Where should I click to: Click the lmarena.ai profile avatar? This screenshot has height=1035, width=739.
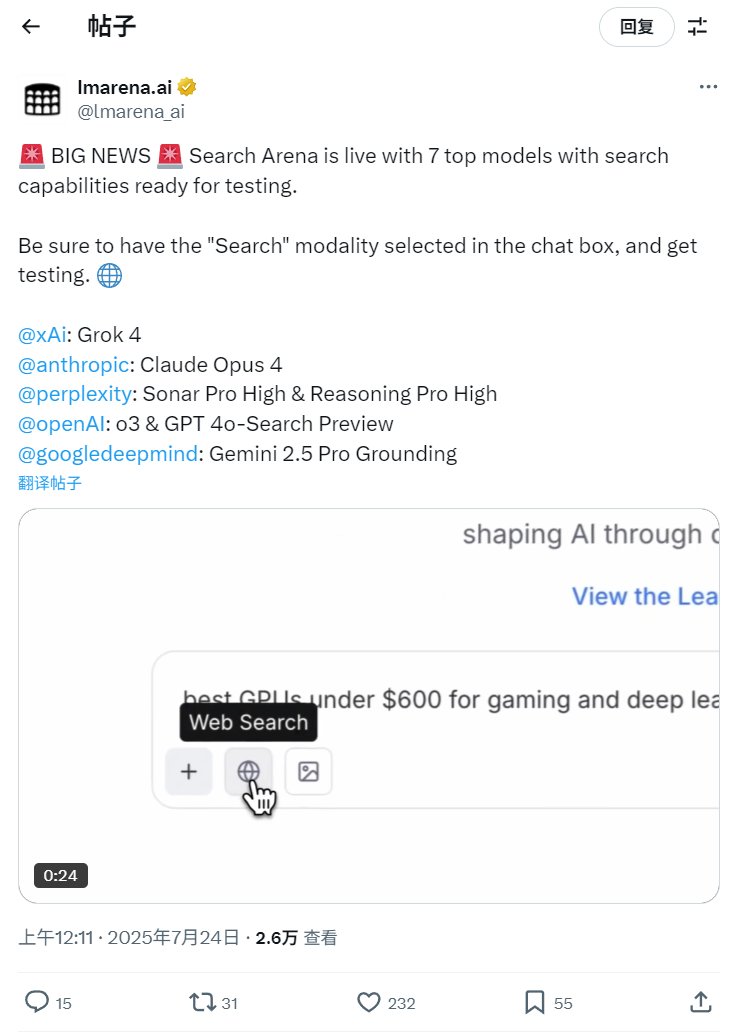(x=42, y=100)
